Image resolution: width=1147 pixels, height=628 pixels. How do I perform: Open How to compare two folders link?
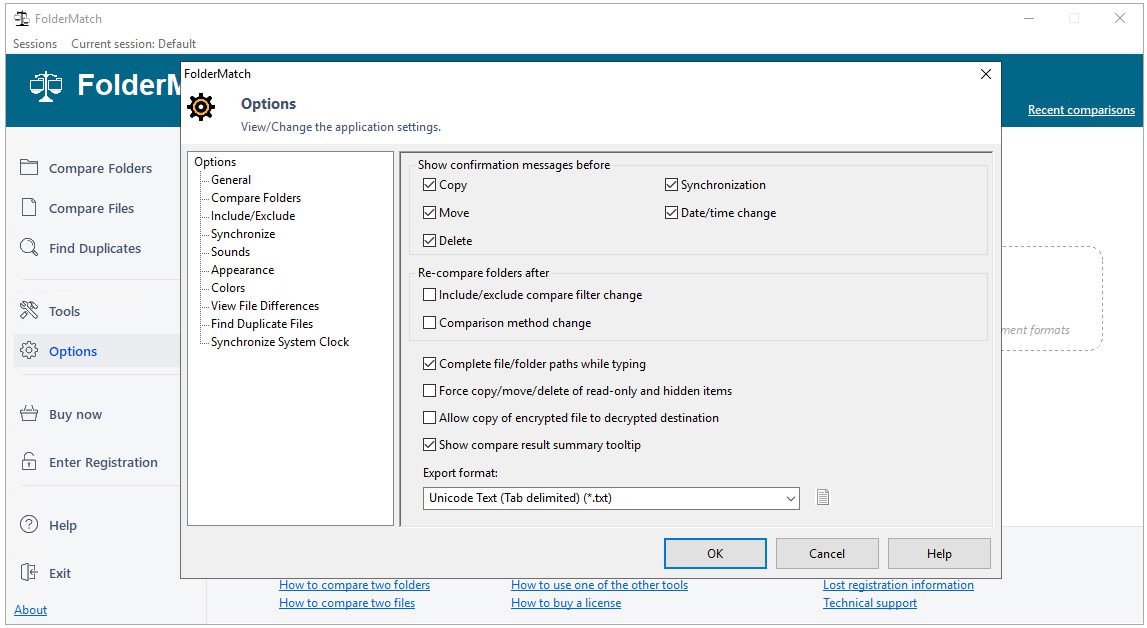(355, 585)
